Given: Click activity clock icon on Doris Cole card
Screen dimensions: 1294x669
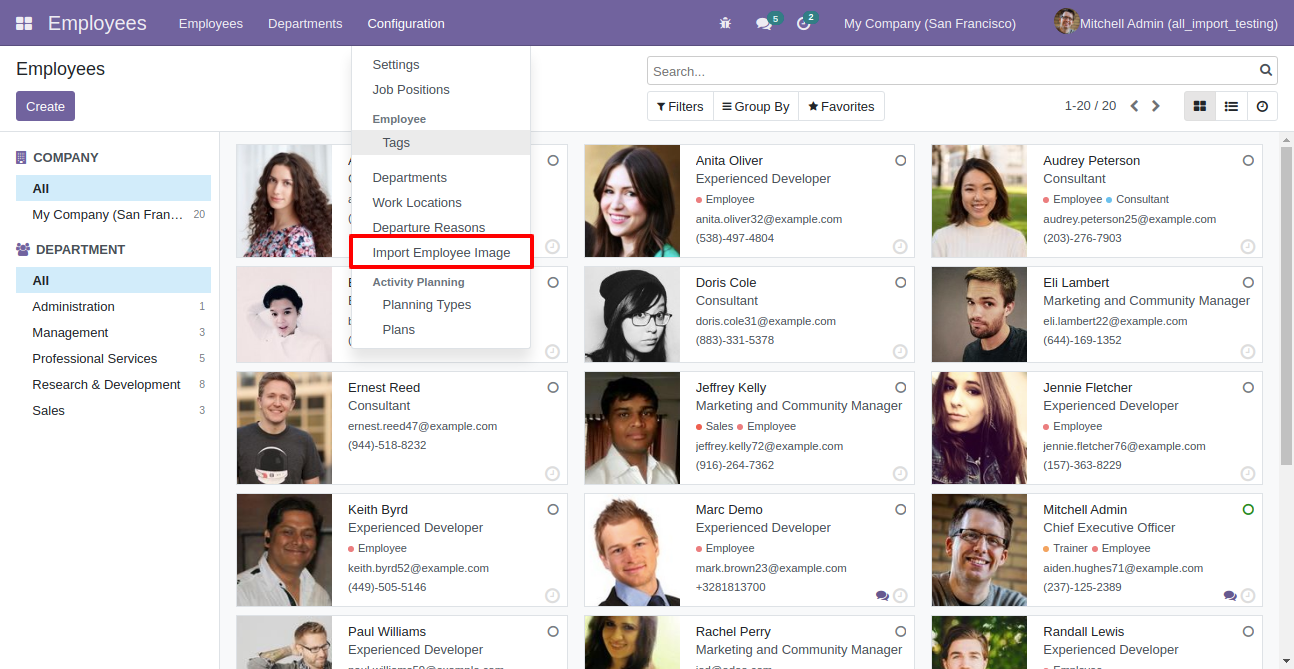Looking at the screenshot, I should (900, 351).
